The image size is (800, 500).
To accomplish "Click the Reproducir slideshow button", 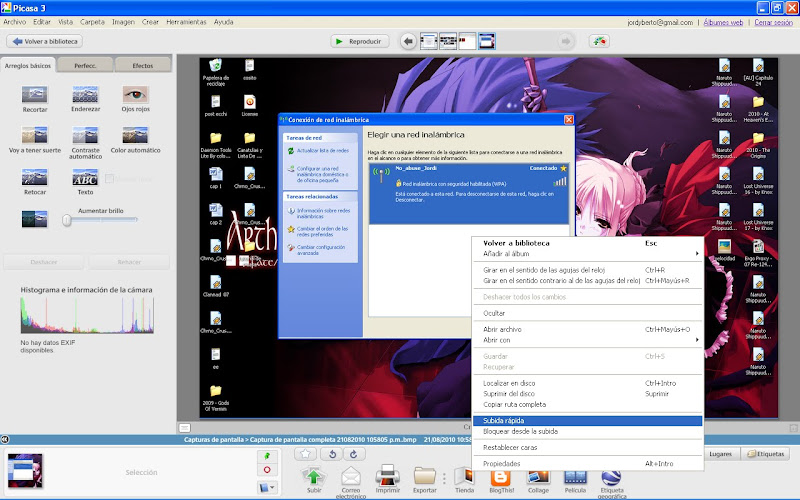I will [x=360, y=41].
